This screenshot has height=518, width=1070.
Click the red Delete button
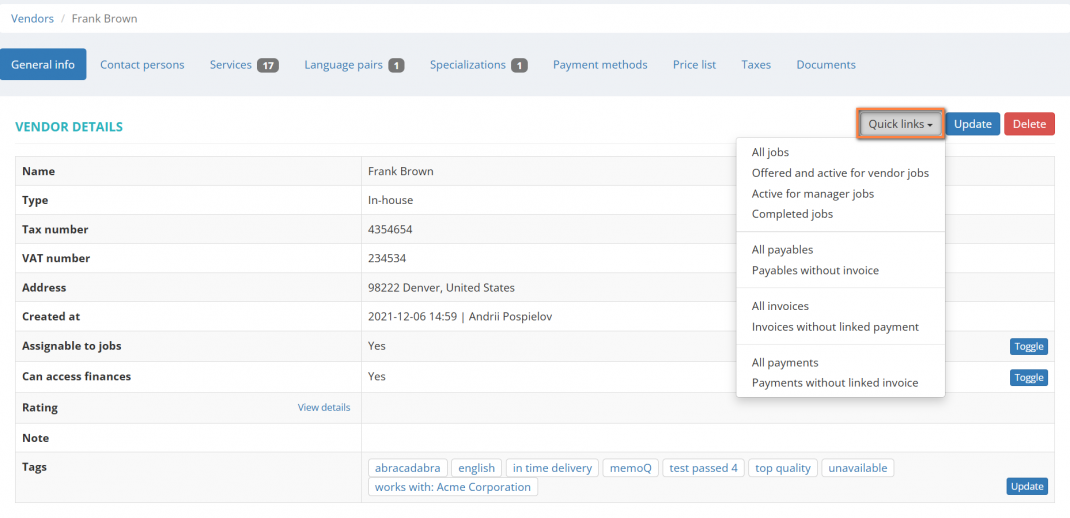click(1029, 124)
